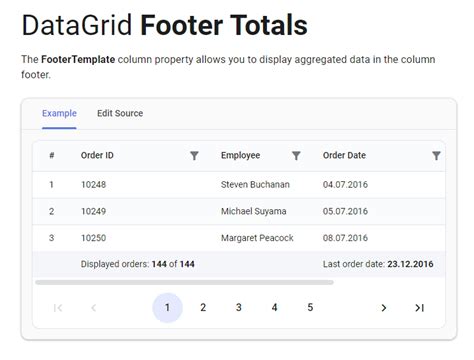Select the Margaret Peacock row
Image resolution: width=474 pixels, height=360 pixels.
click(x=239, y=238)
